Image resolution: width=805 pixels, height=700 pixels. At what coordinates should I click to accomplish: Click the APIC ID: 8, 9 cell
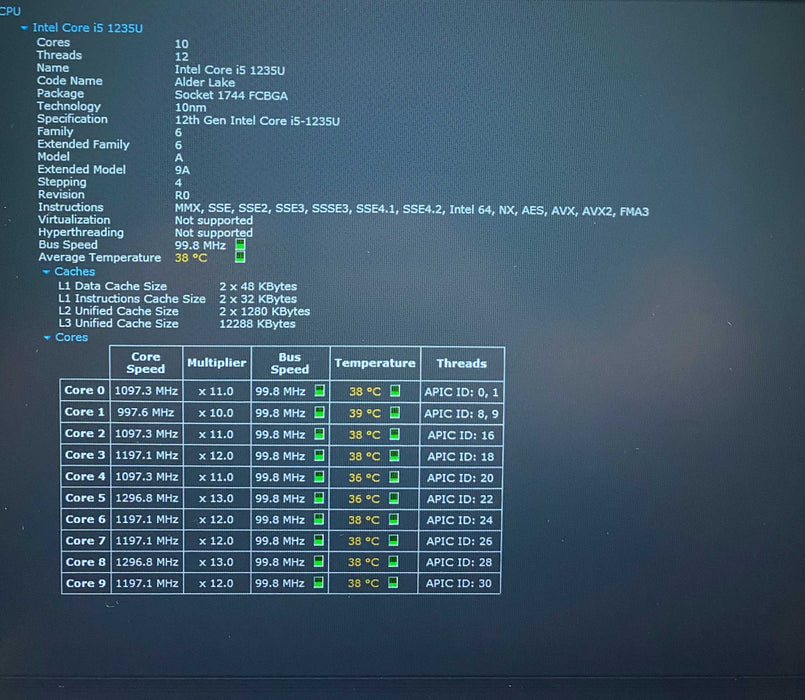pyautogui.click(x=461, y=414)
